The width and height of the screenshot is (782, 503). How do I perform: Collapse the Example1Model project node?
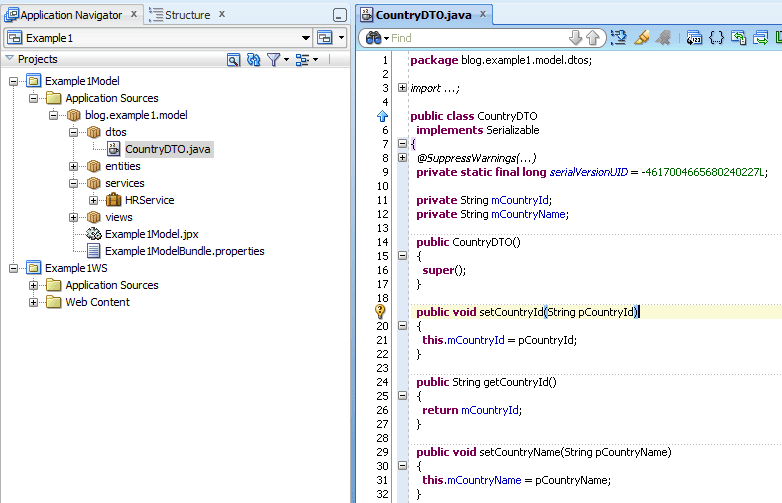(x=13, y=81)
